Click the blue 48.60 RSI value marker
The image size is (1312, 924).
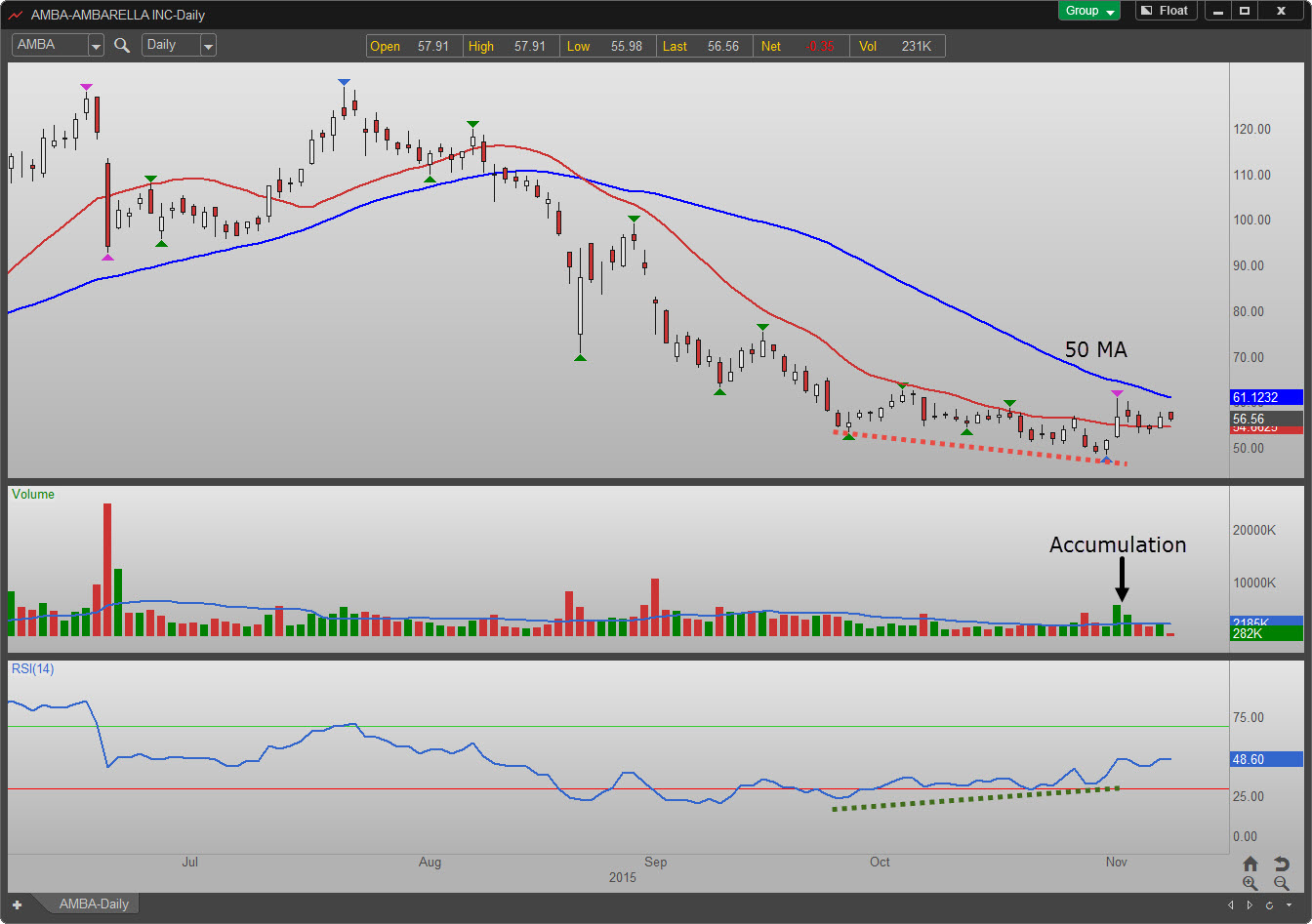[1266, 759]
